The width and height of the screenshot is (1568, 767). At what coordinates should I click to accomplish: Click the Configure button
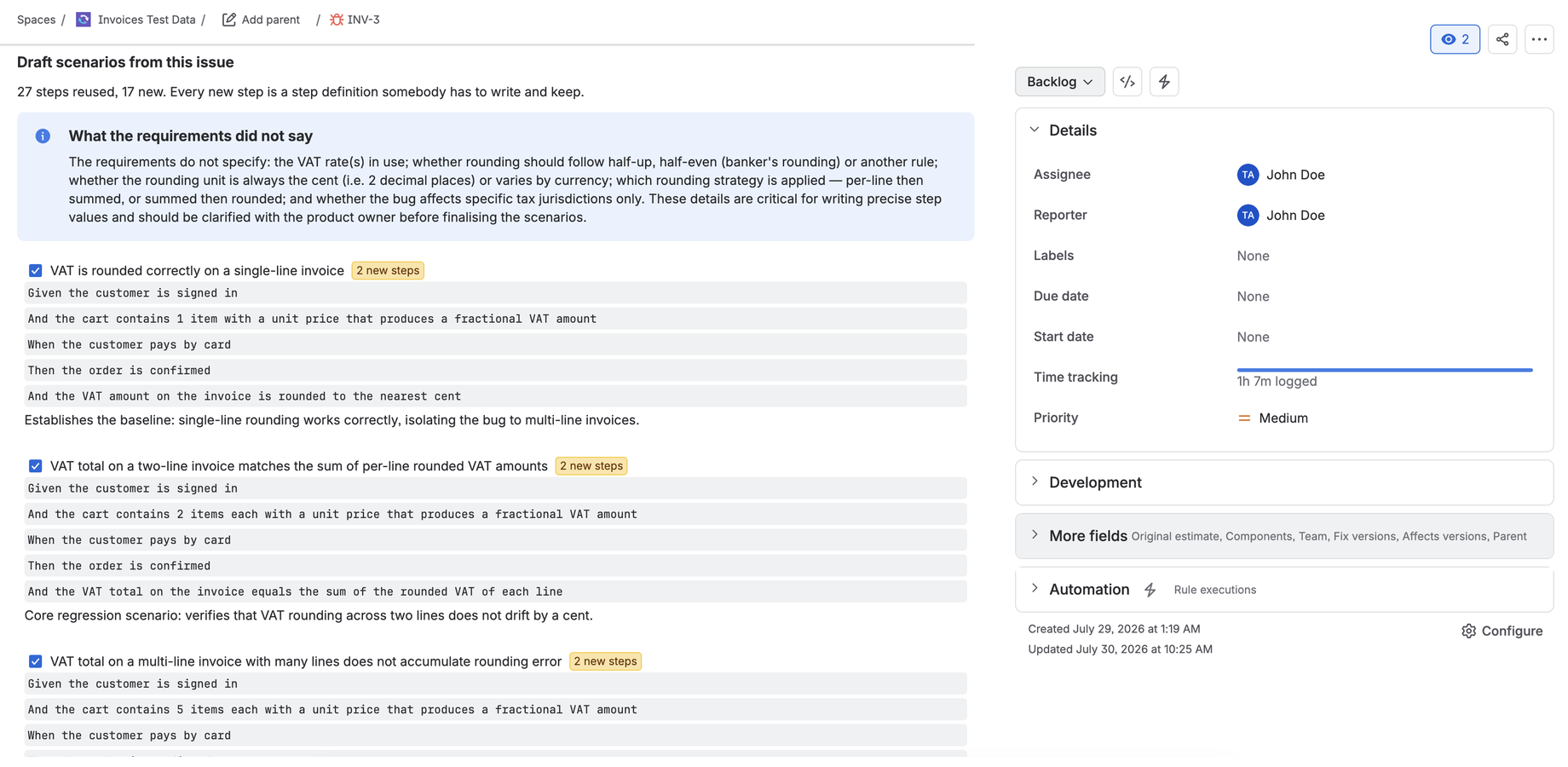(1502, 631)
